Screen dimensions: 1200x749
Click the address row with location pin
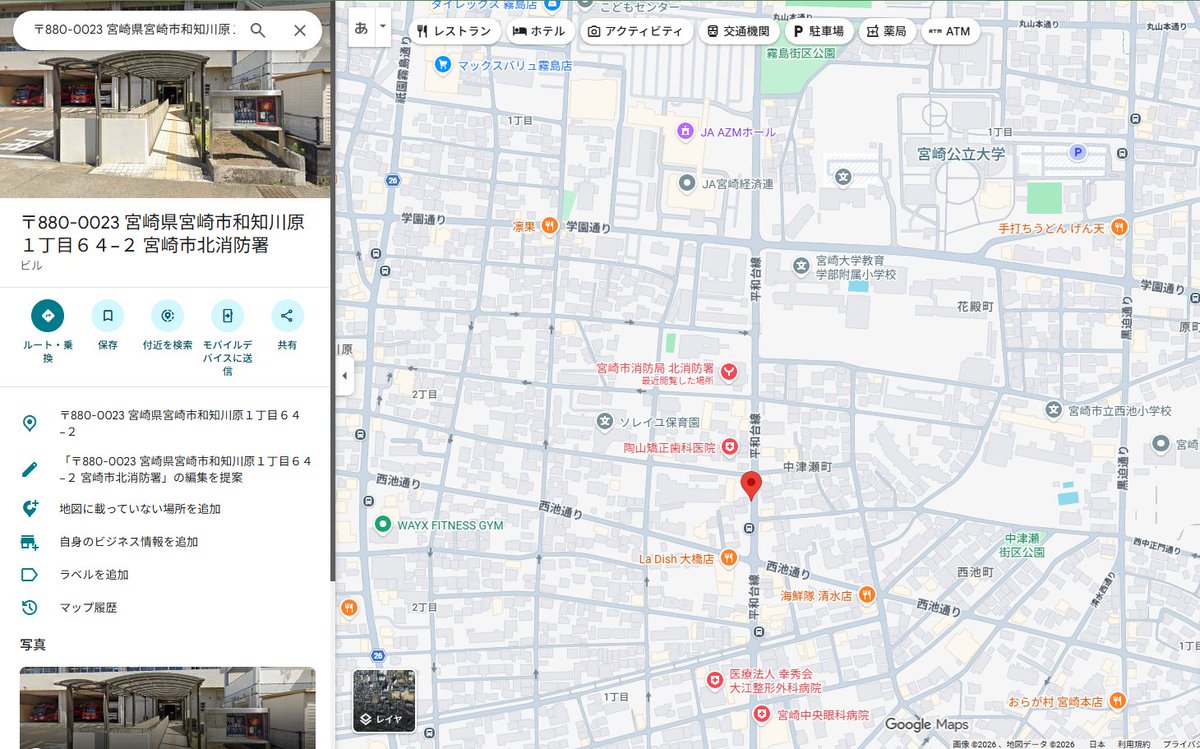(x=165, y=423)
